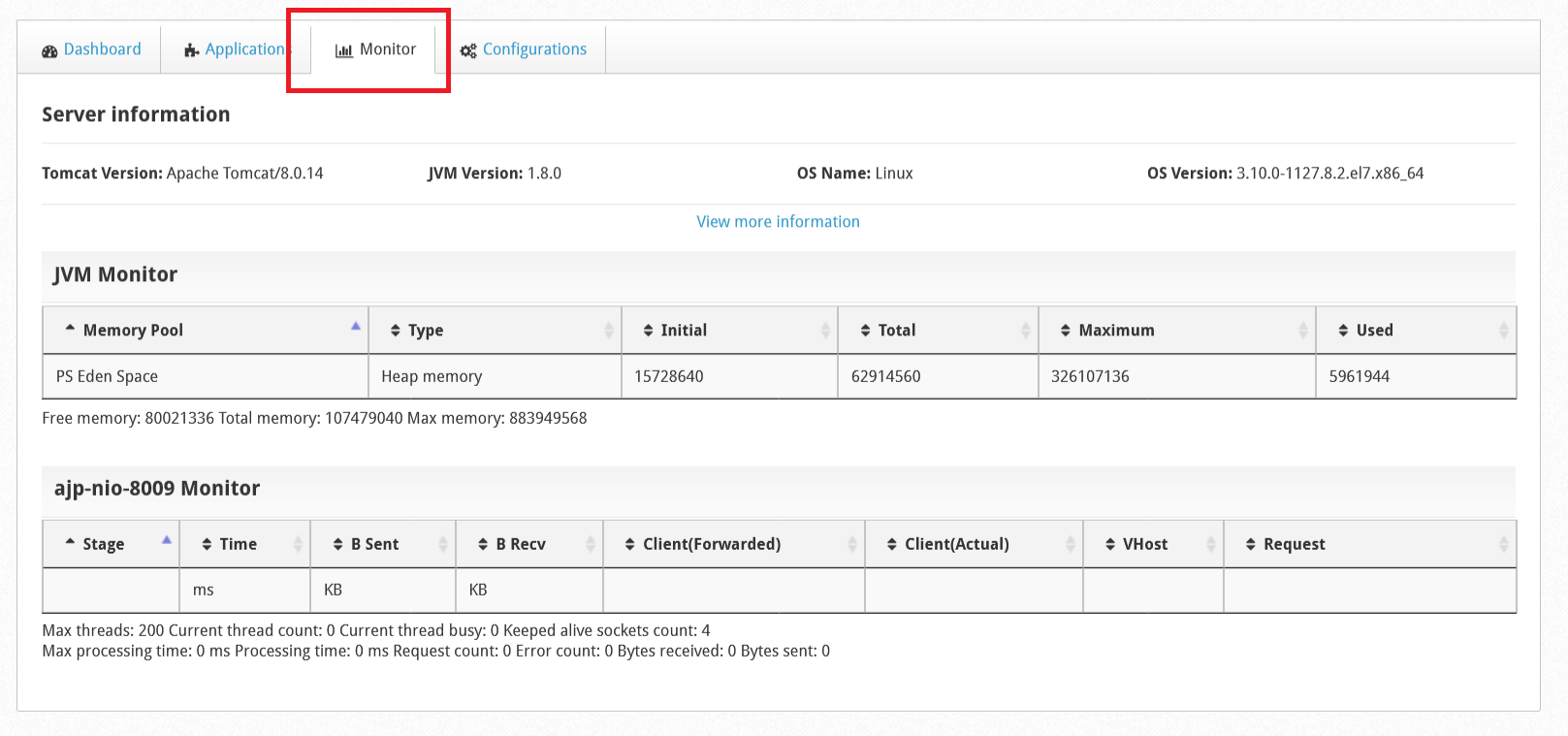Click the JVM Version 1.8.0 text
Image resolution: width=1568 pixels, height=736 pixels.
tap(495, 174)
